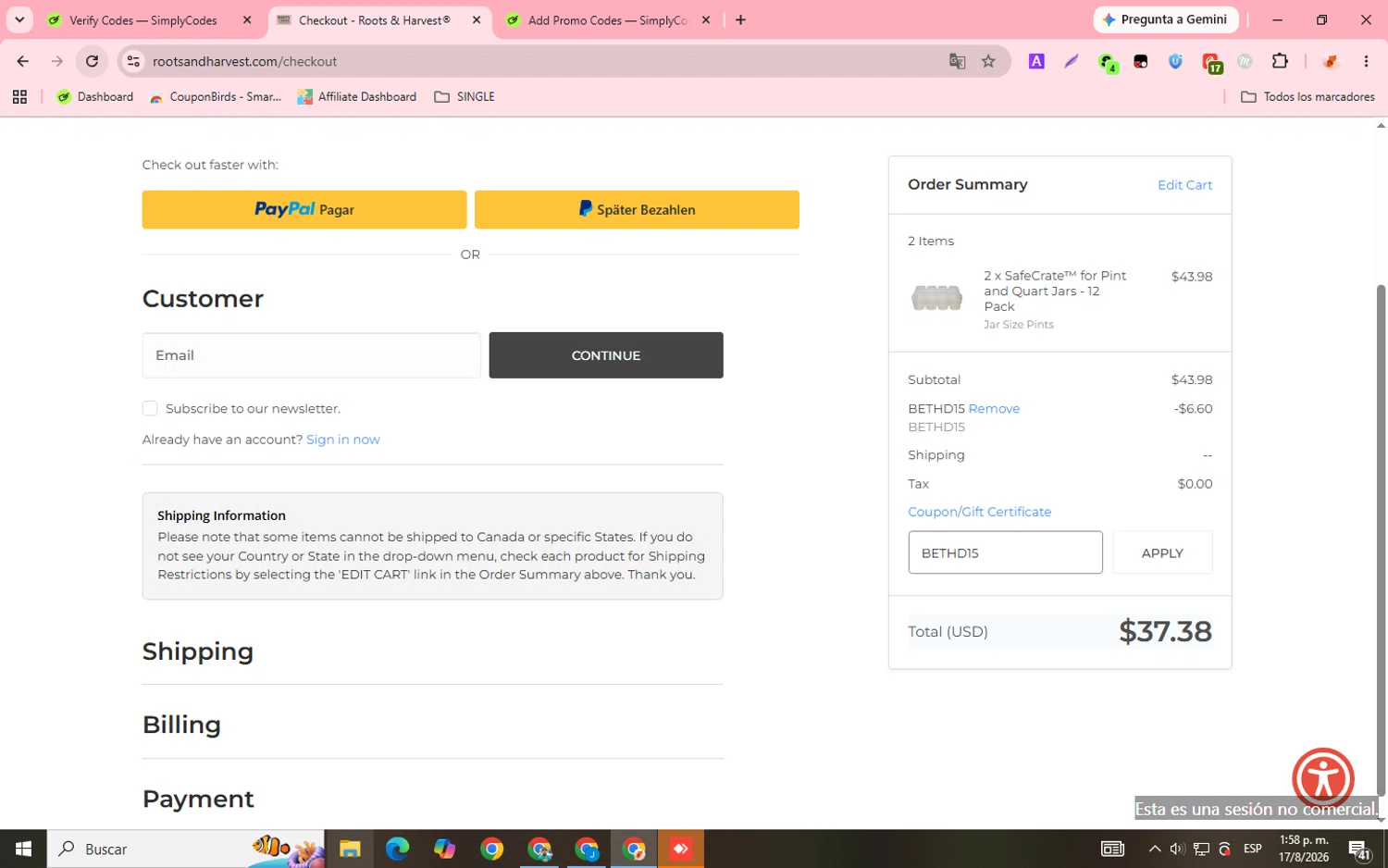Click the scrollbar down arrow
Image resolution: width=1388 pixels, height=868 pixels.
point(1382,820)
